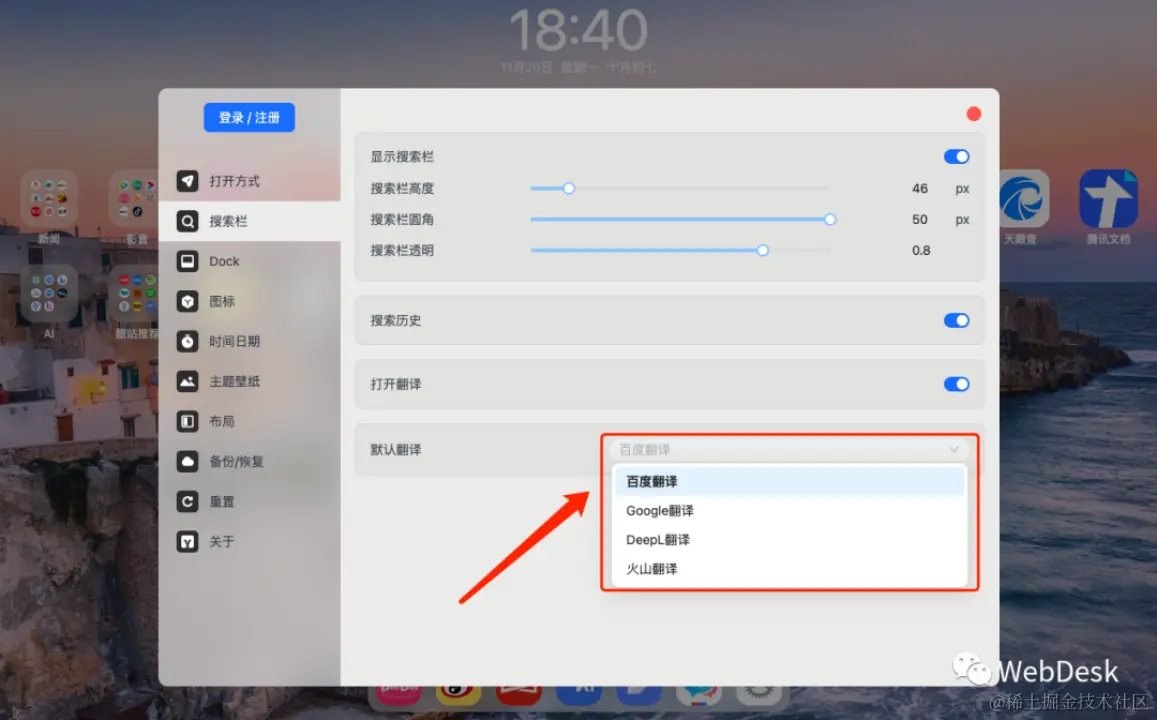
Task: Open the 影音 folder on the desktop
Action: pyautogui.click(x=134, y=199)
